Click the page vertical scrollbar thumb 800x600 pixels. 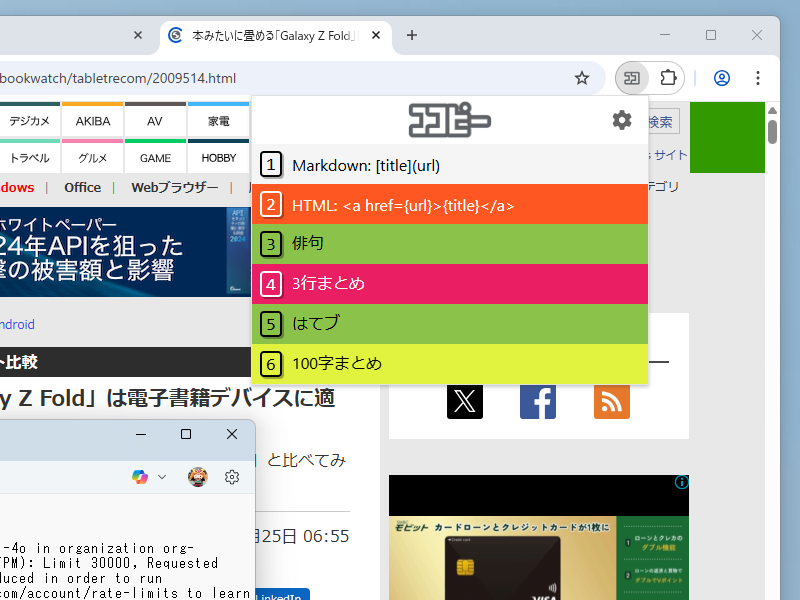[772, 132]
